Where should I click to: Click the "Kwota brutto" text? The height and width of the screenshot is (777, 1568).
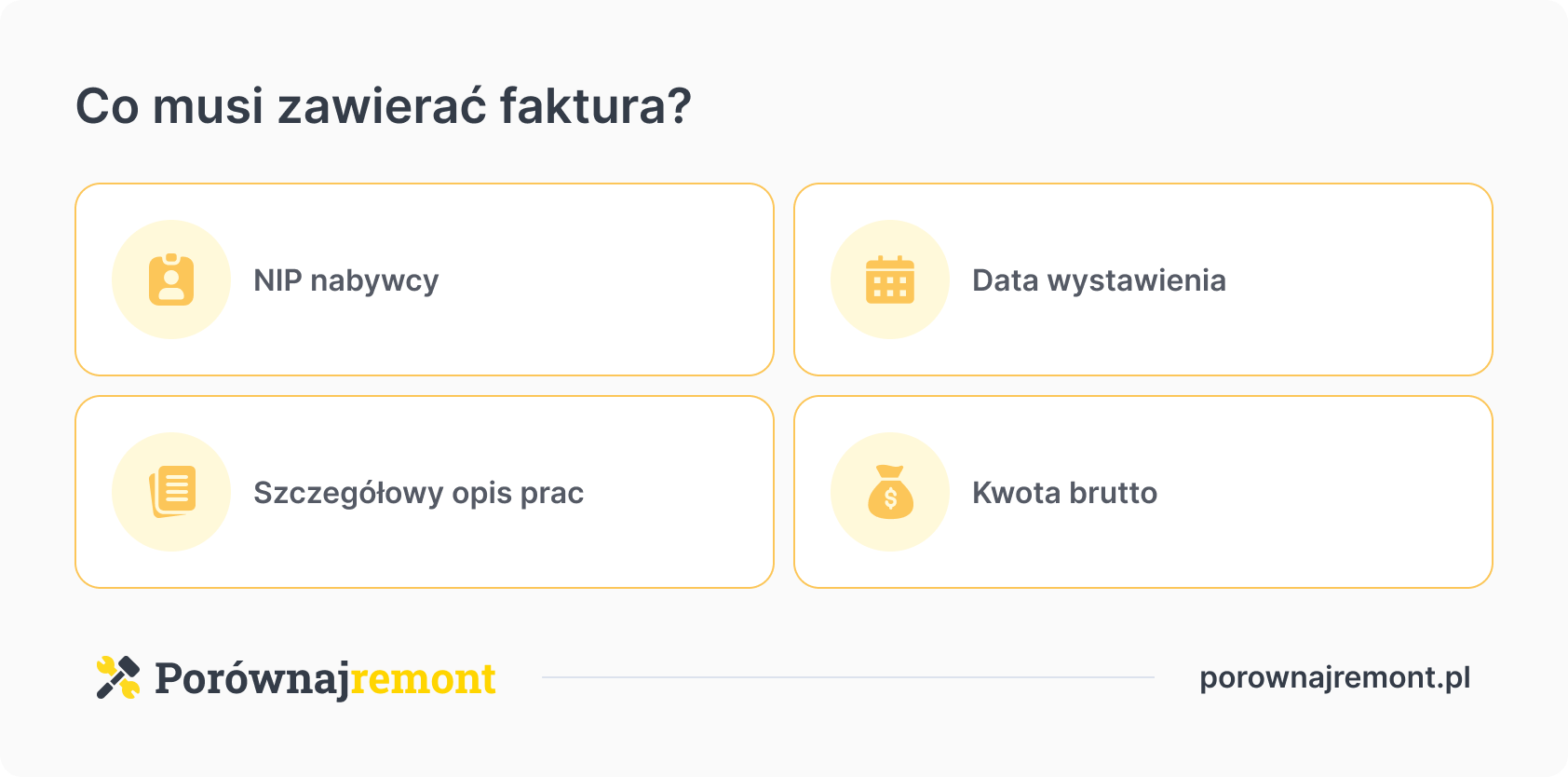1064,493
